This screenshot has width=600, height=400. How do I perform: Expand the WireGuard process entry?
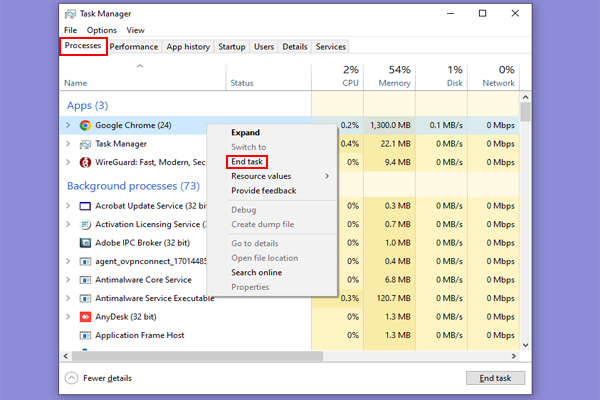(x=68, y=162)
